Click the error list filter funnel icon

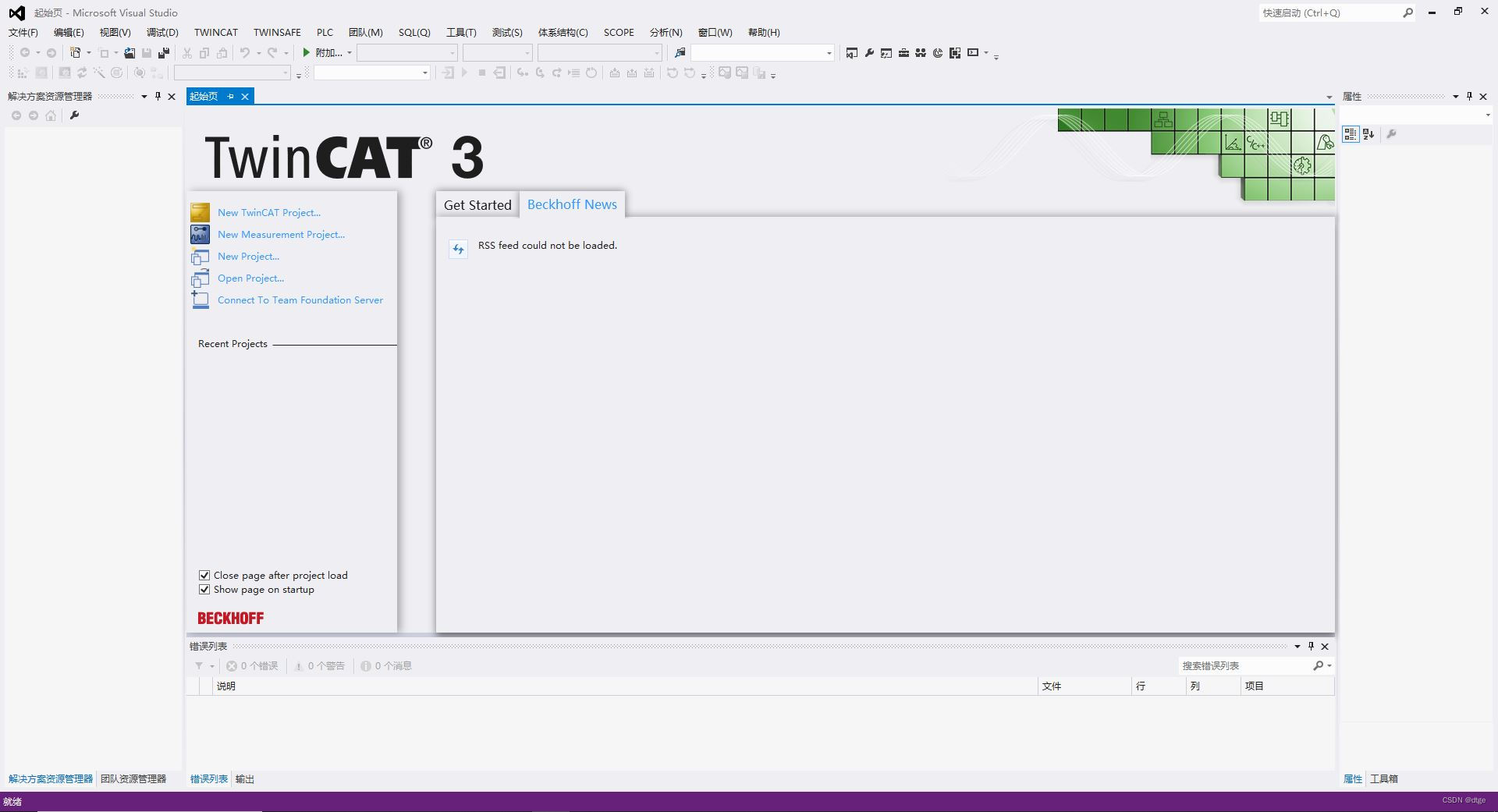(199, 665)
